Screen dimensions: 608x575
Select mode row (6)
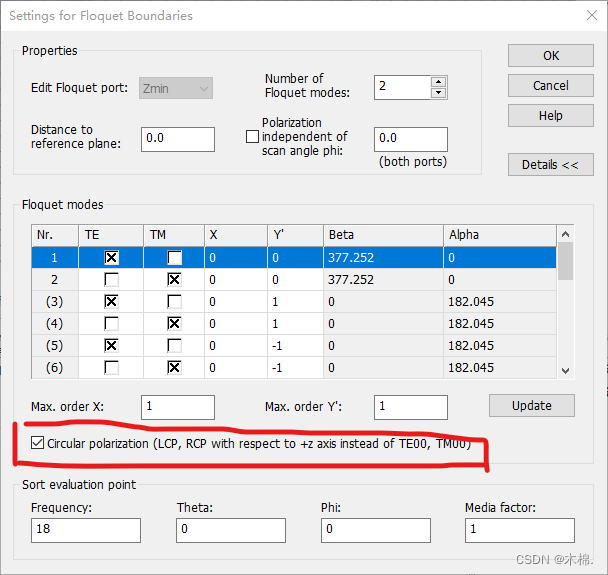point(294,368)
